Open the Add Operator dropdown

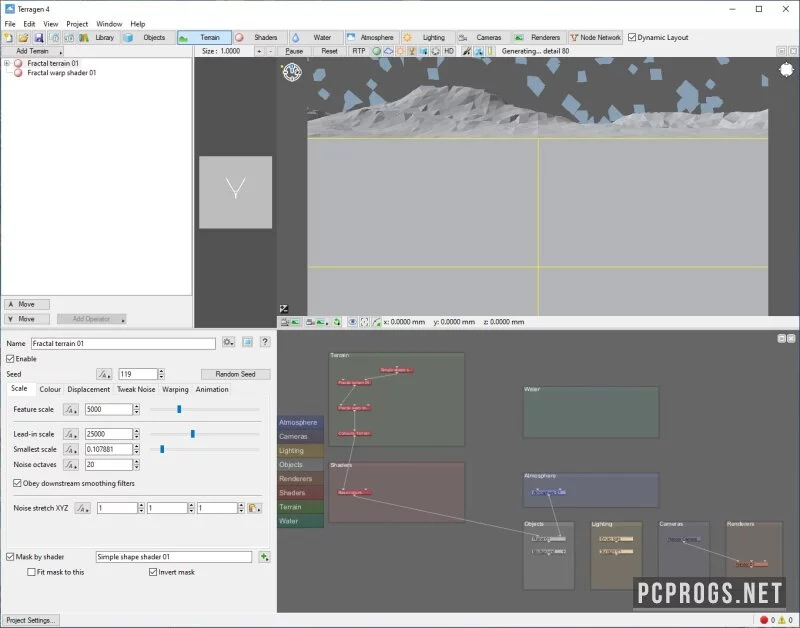pos(92,319)
